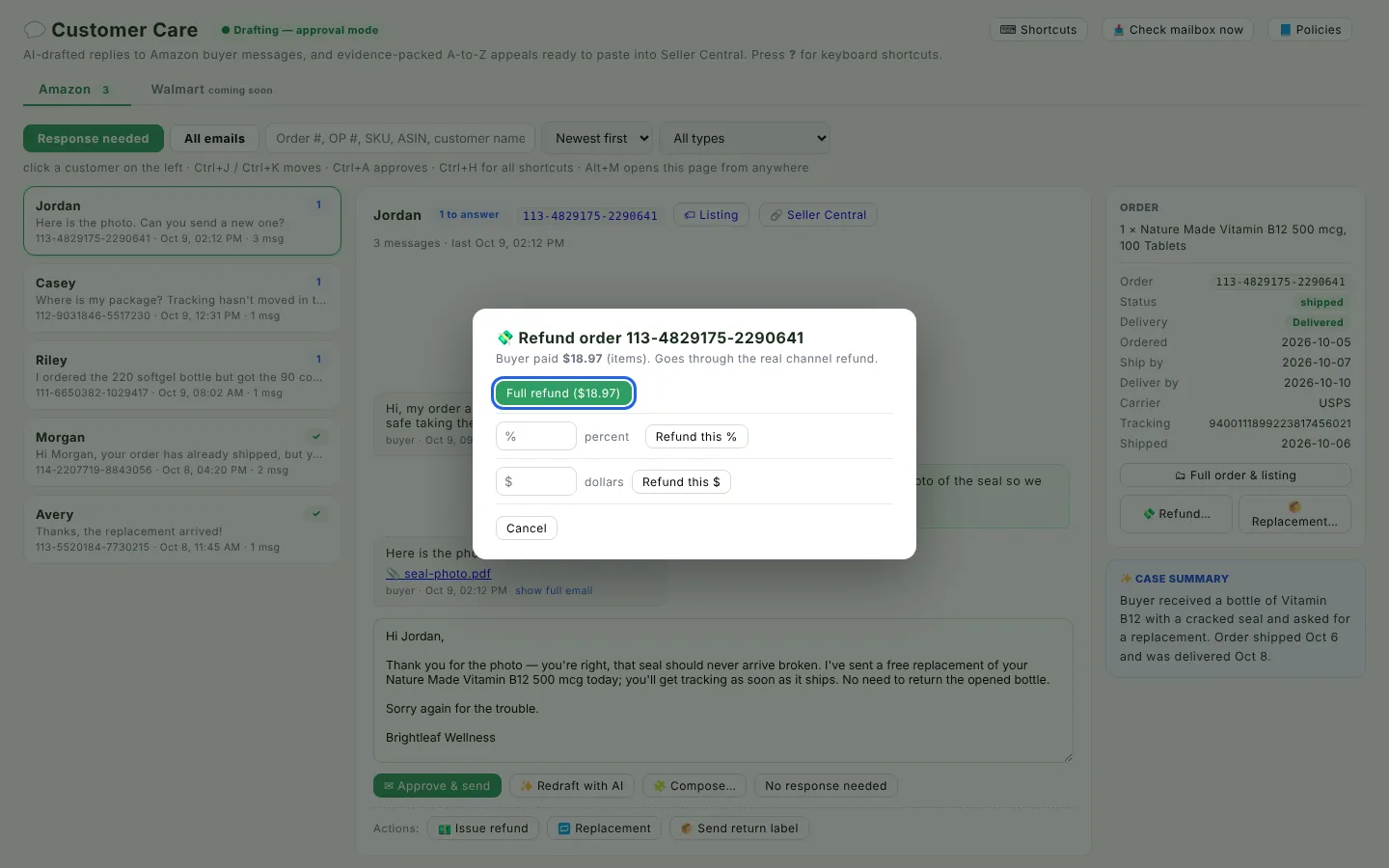Screen dimensions: 1389x868
Task: Open Riley's softgel bottle conversation
Action: [182, 375]
